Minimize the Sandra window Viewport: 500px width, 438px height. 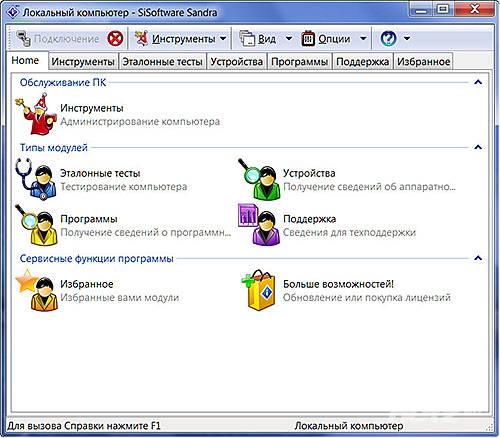(421, 10)
